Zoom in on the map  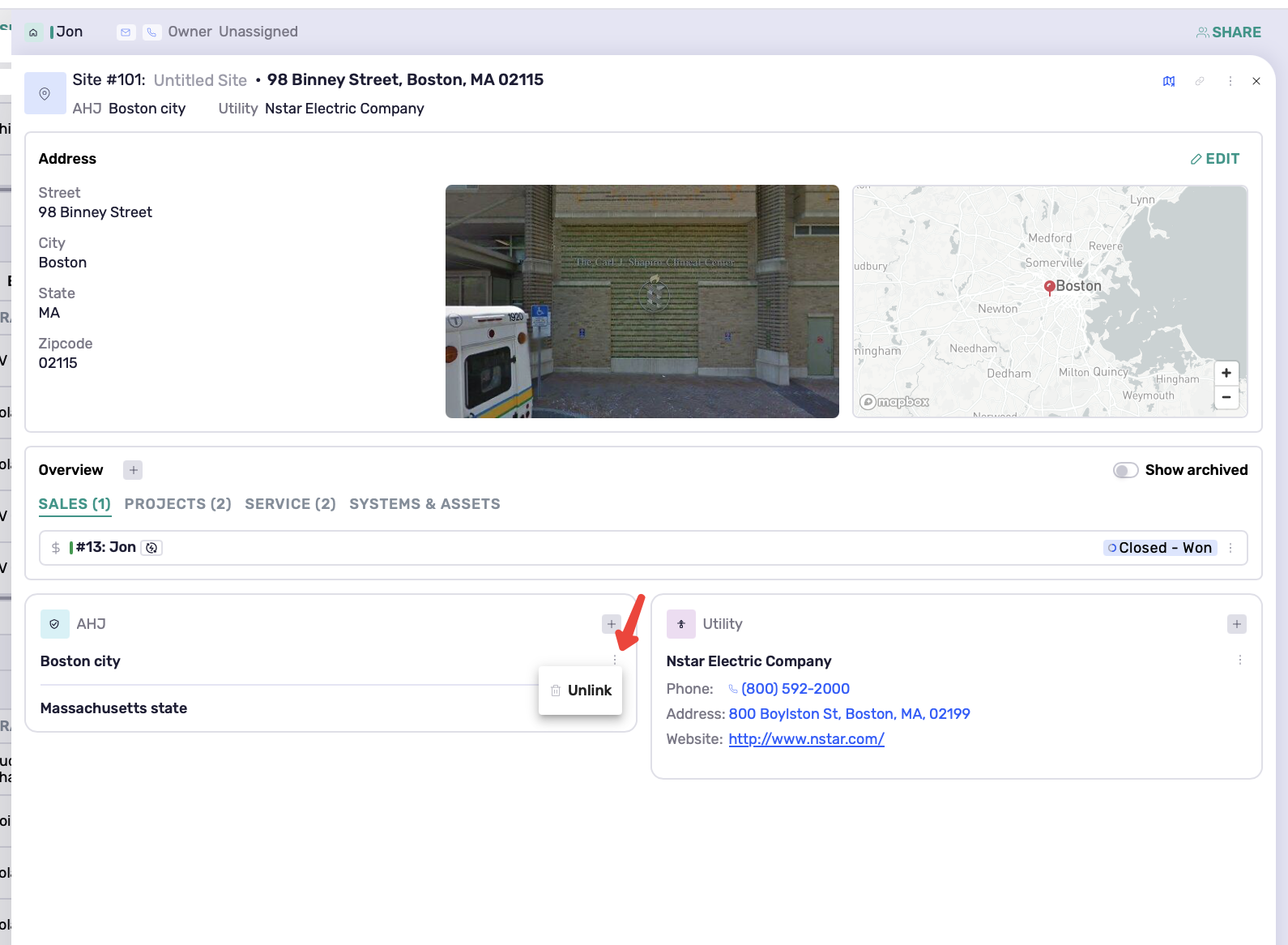(1226, 373)
